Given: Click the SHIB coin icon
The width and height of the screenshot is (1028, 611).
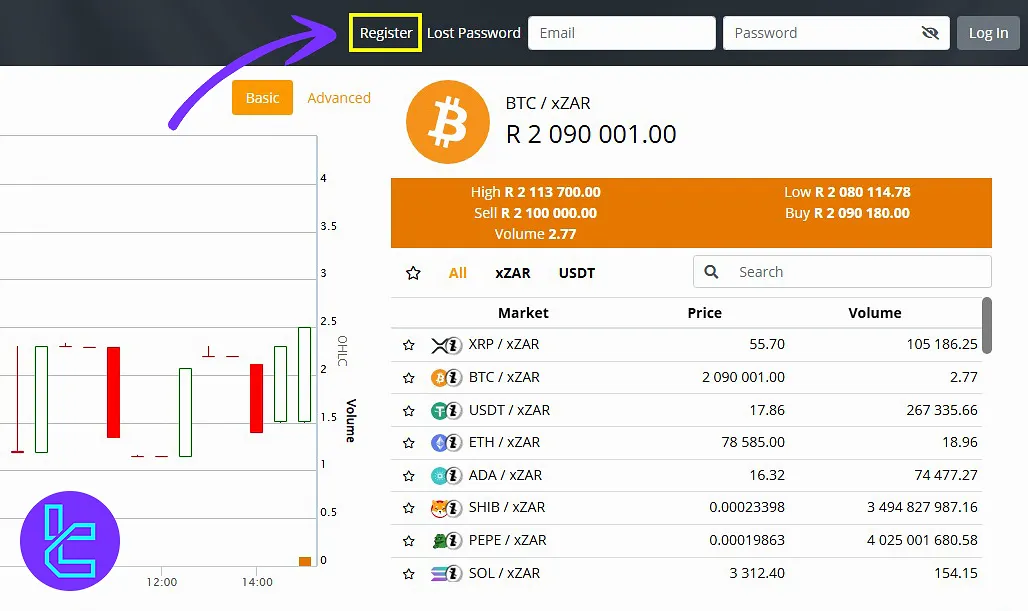Looking at the screenshot, I should (x=440, y=508).
